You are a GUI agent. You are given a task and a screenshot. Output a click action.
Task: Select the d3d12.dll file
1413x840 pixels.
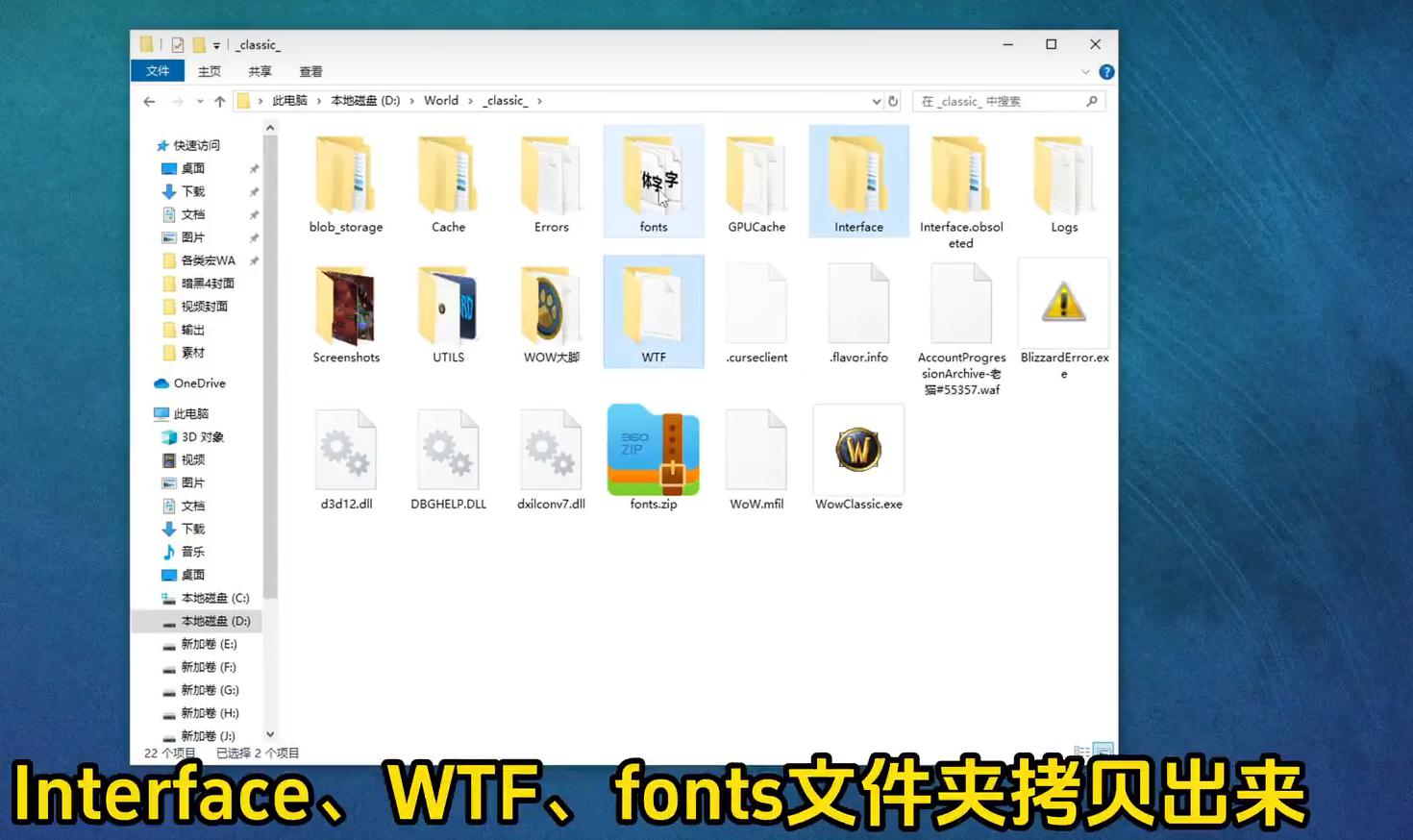(346, 450)
